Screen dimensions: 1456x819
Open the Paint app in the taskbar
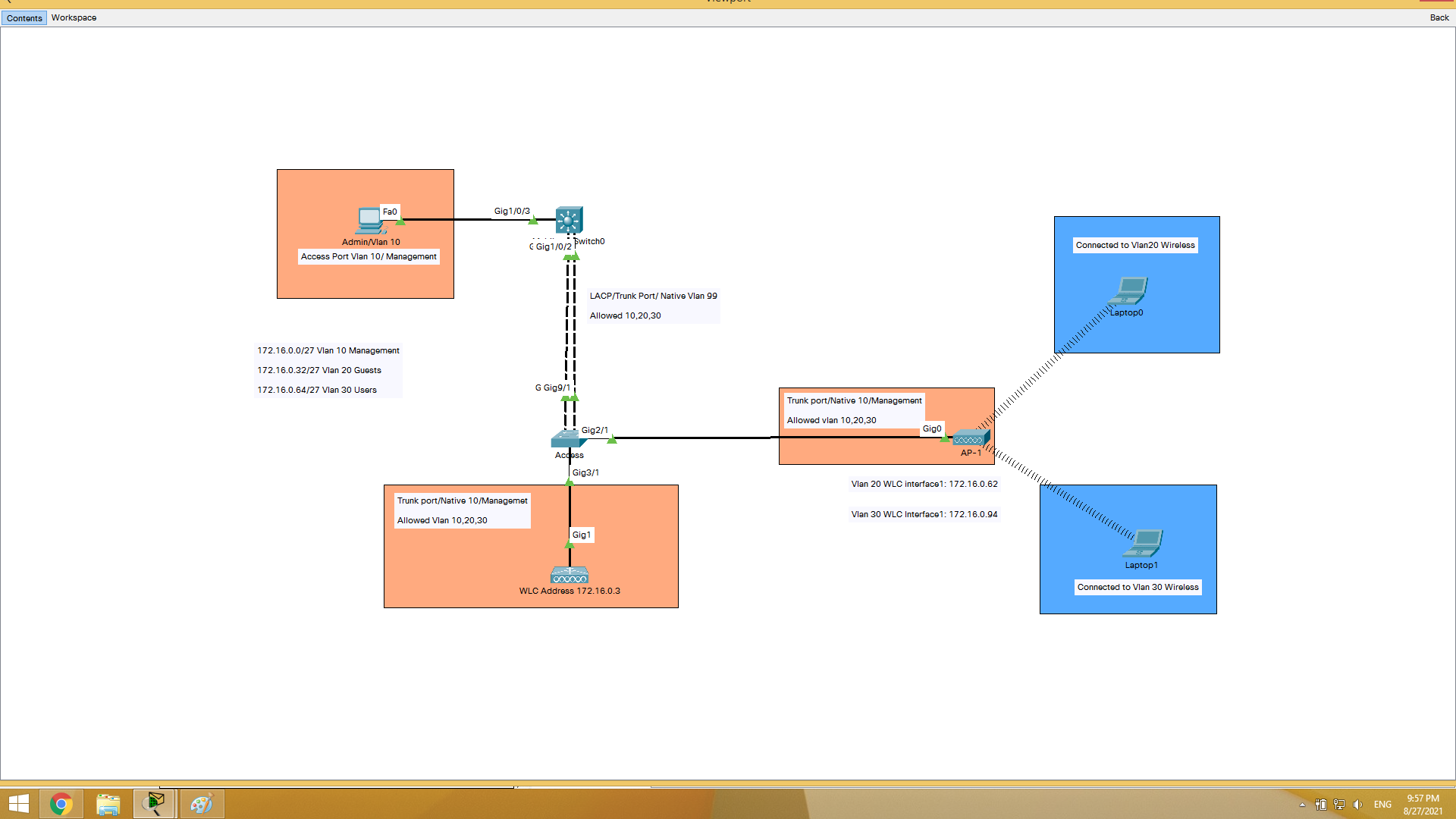pos(202,804)
